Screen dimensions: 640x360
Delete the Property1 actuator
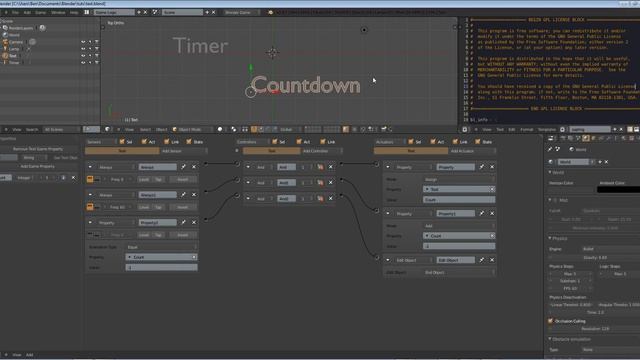coord(492,213)
